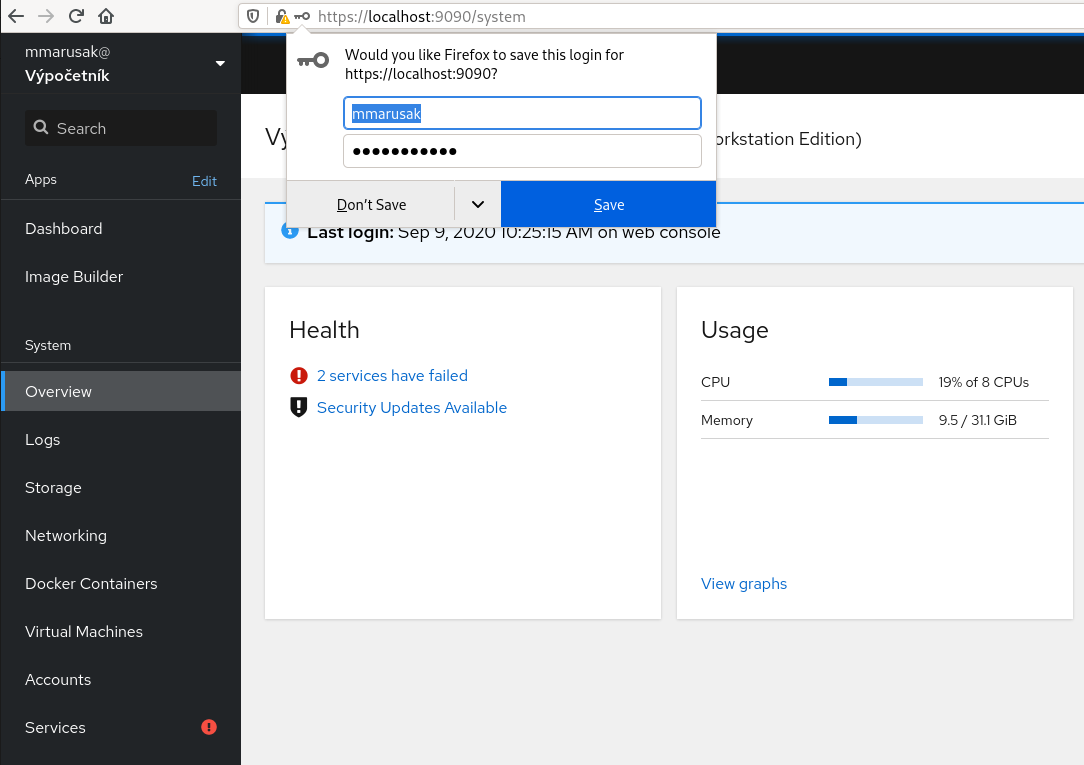Image resolution: width=1084 pixels, height=765 pixels.
Task: Click the browser forward arrow
Action: [46, 16]
